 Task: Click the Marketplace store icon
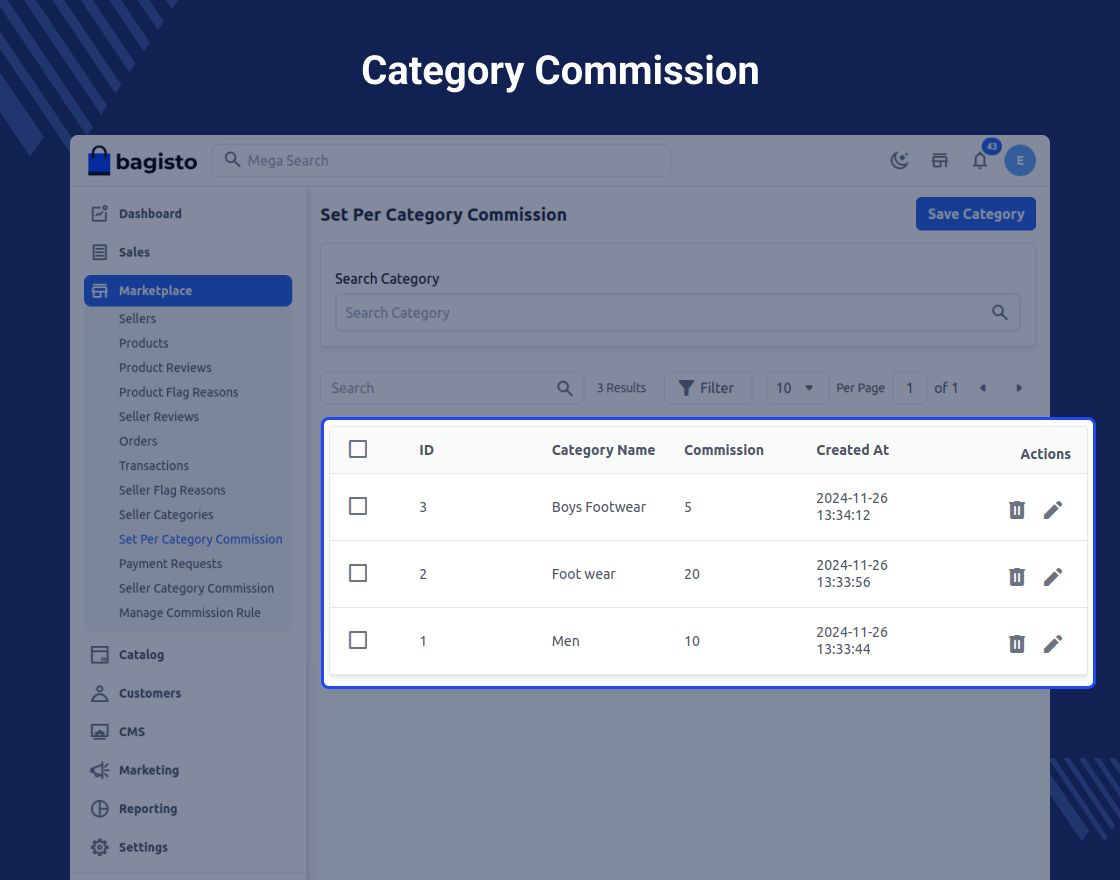tap(99, 291)
